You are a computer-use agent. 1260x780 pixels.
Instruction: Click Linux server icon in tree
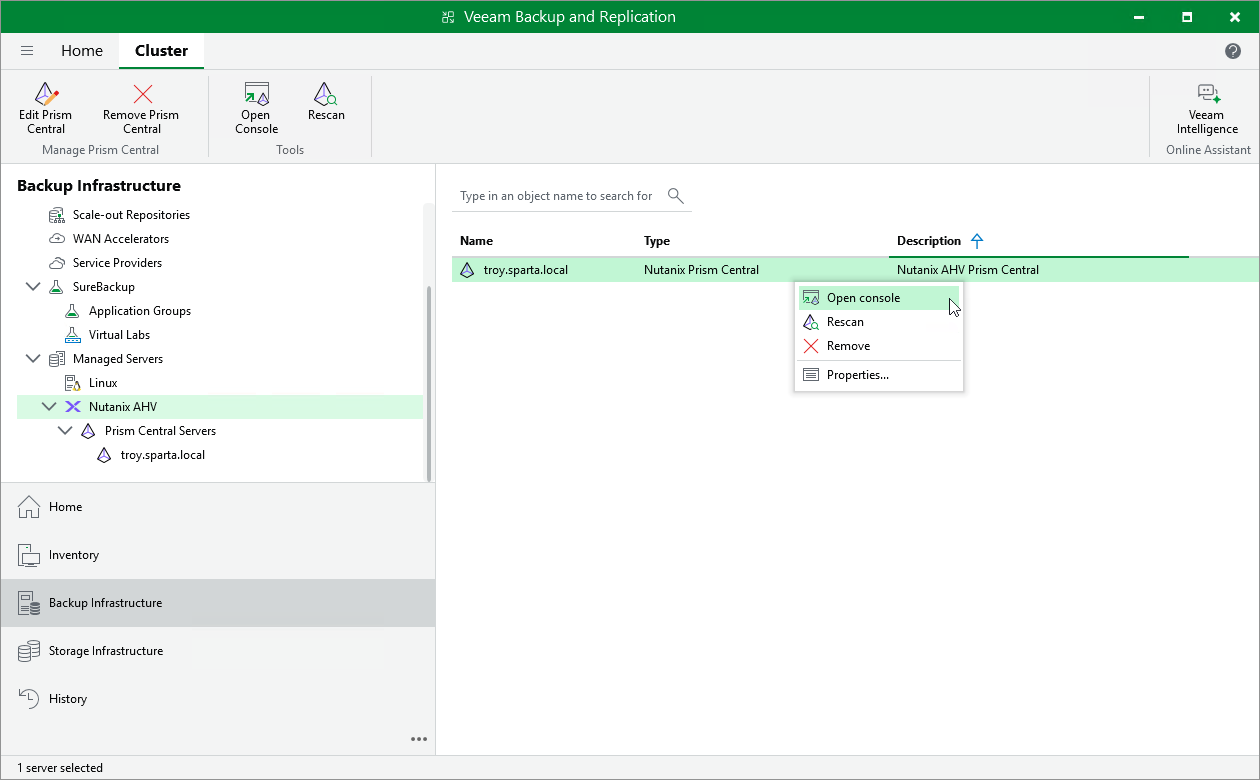point(73,383)
